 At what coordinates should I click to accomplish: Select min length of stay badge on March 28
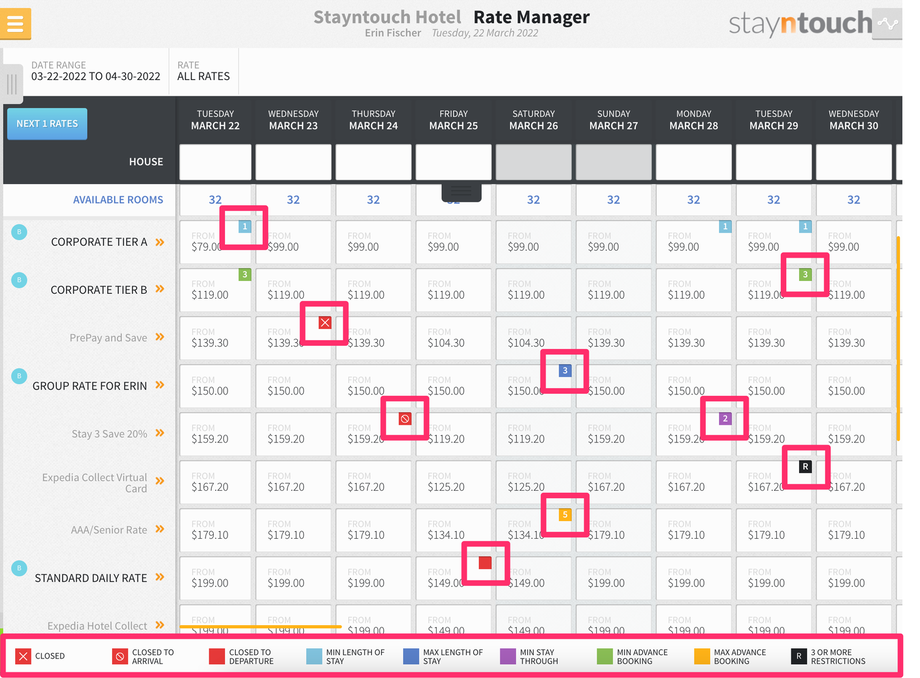(x=725, y=226)
